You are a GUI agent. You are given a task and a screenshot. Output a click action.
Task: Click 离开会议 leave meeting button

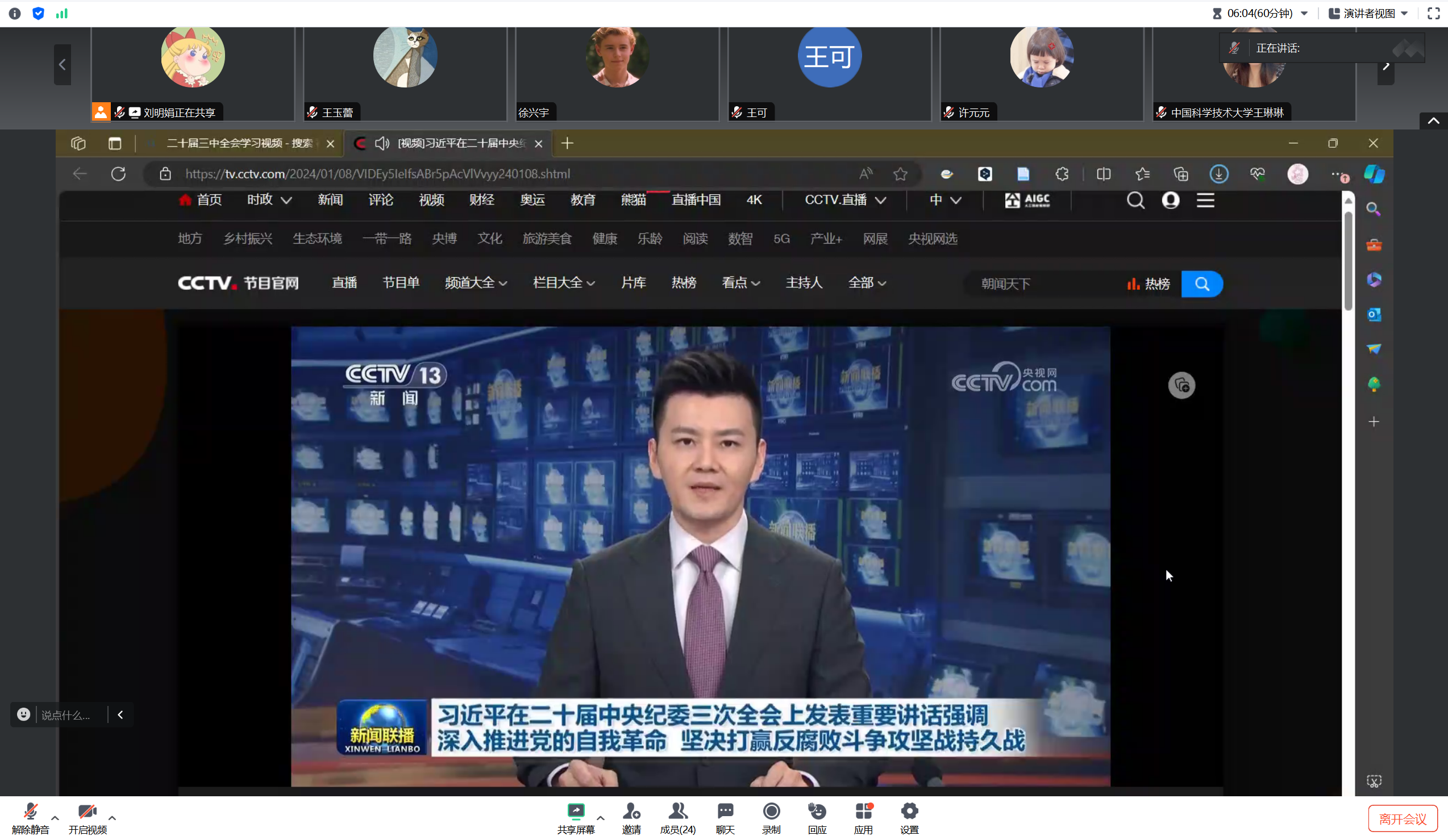tap(1402, 819)
